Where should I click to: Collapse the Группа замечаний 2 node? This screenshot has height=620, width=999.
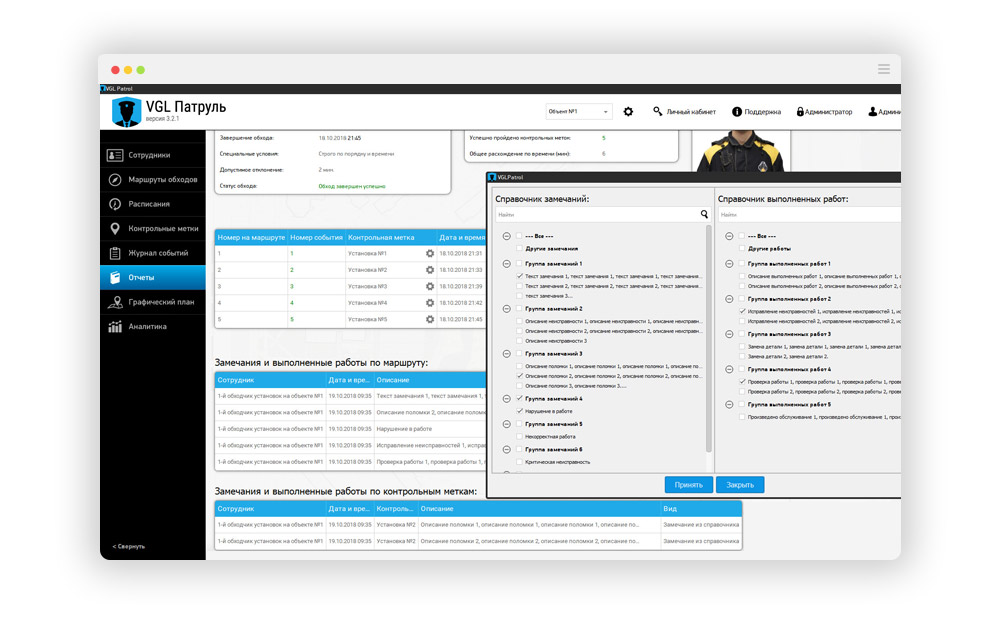point(507,309)
